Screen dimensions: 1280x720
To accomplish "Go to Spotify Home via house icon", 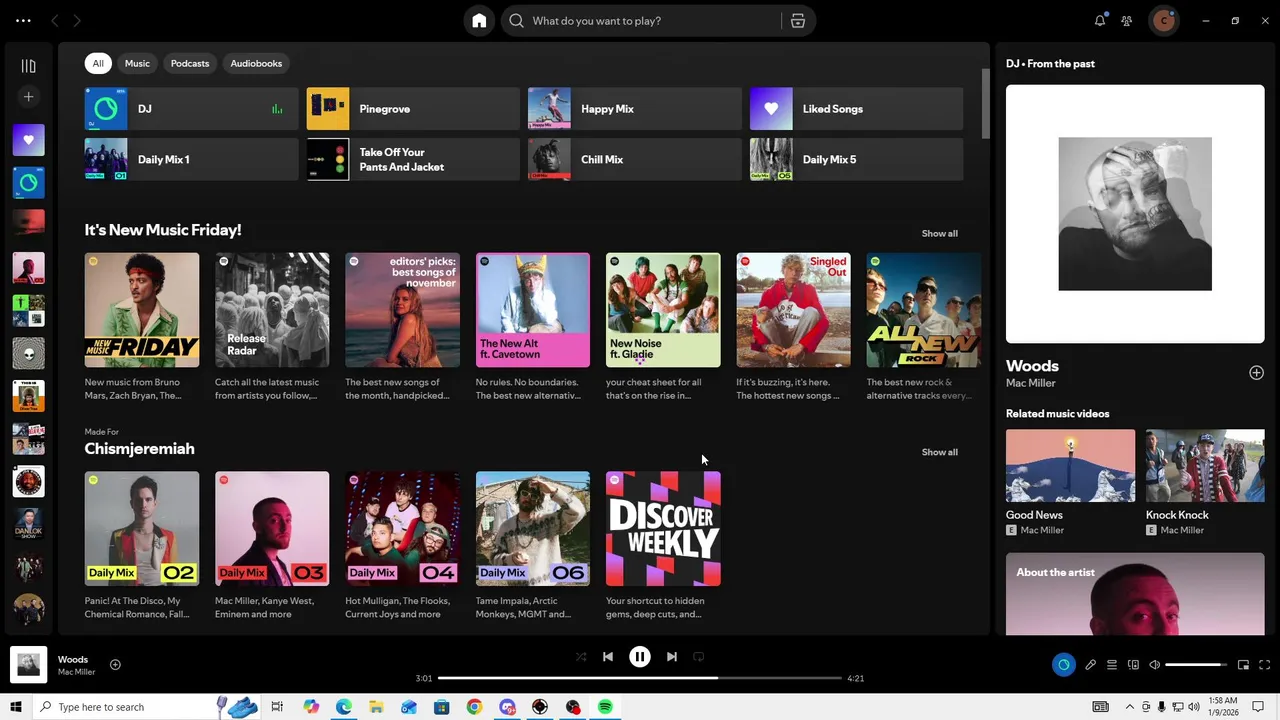I will [x=479, y=21].
